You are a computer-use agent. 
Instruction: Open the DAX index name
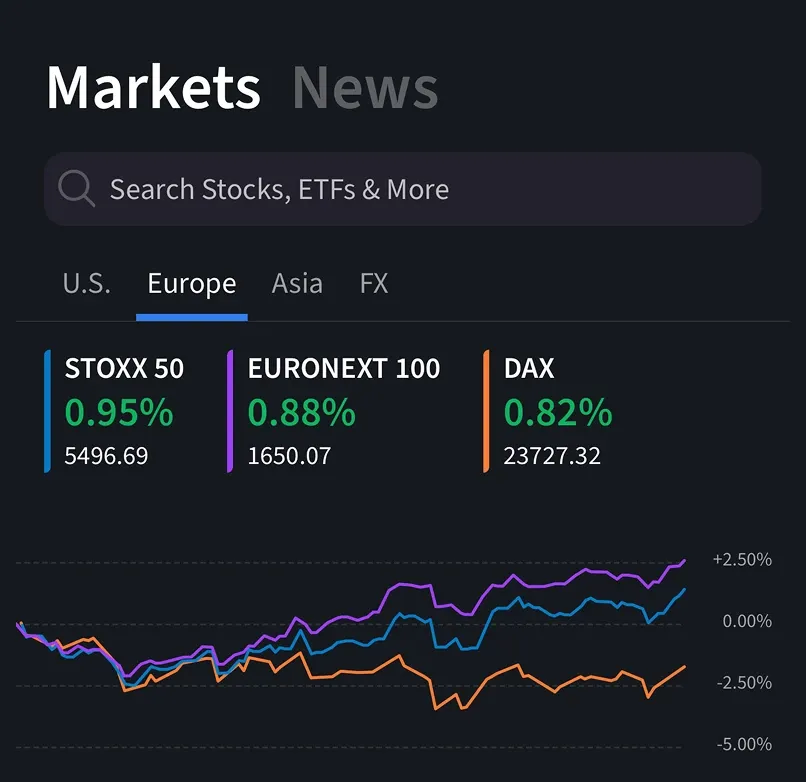click(x=529, y=368)
